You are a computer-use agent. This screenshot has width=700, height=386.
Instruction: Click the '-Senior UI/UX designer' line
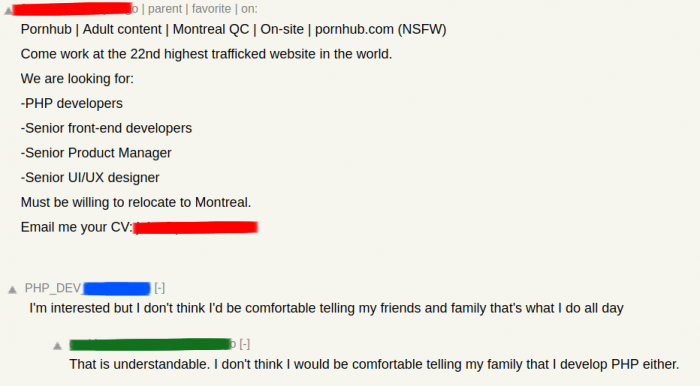tap(90, 178)
